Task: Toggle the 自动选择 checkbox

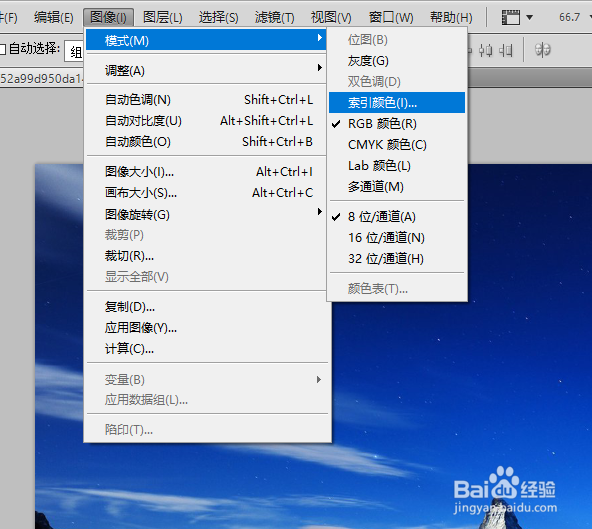Action: (x=3, y=49)
